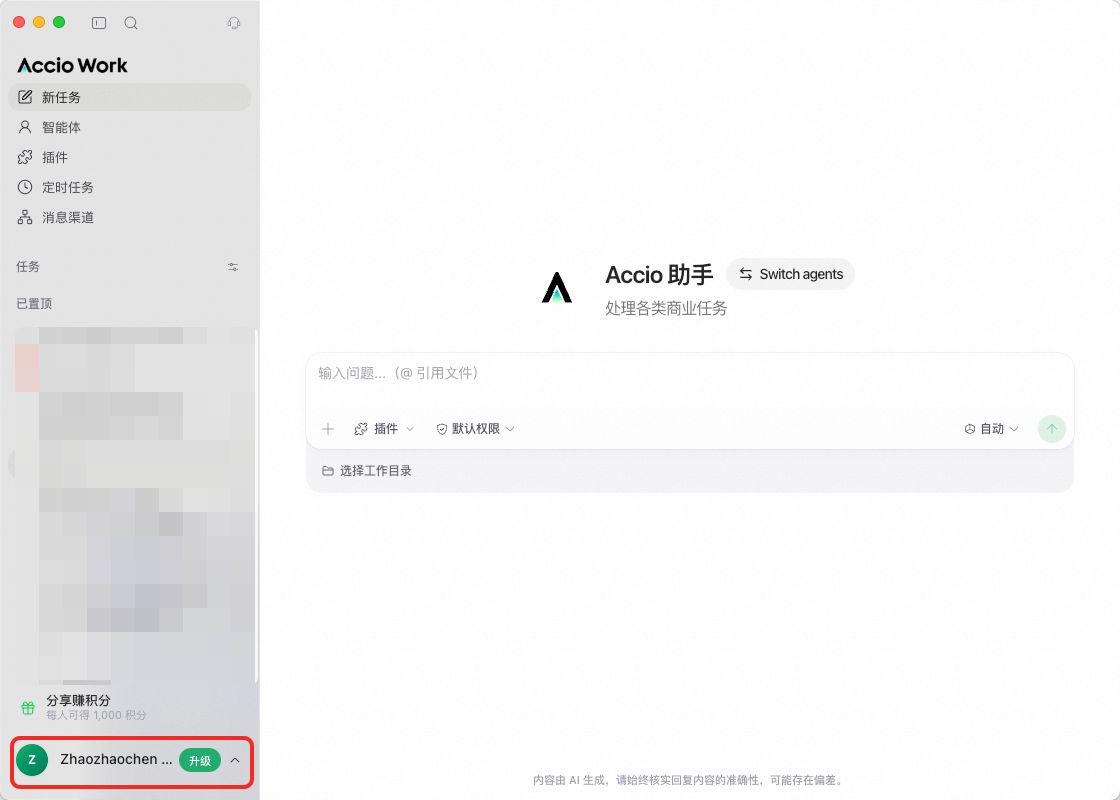The width and height of the screenshot is (1120, 800).
Task: Start a new task via 新任务
Action: click(129, 97)
